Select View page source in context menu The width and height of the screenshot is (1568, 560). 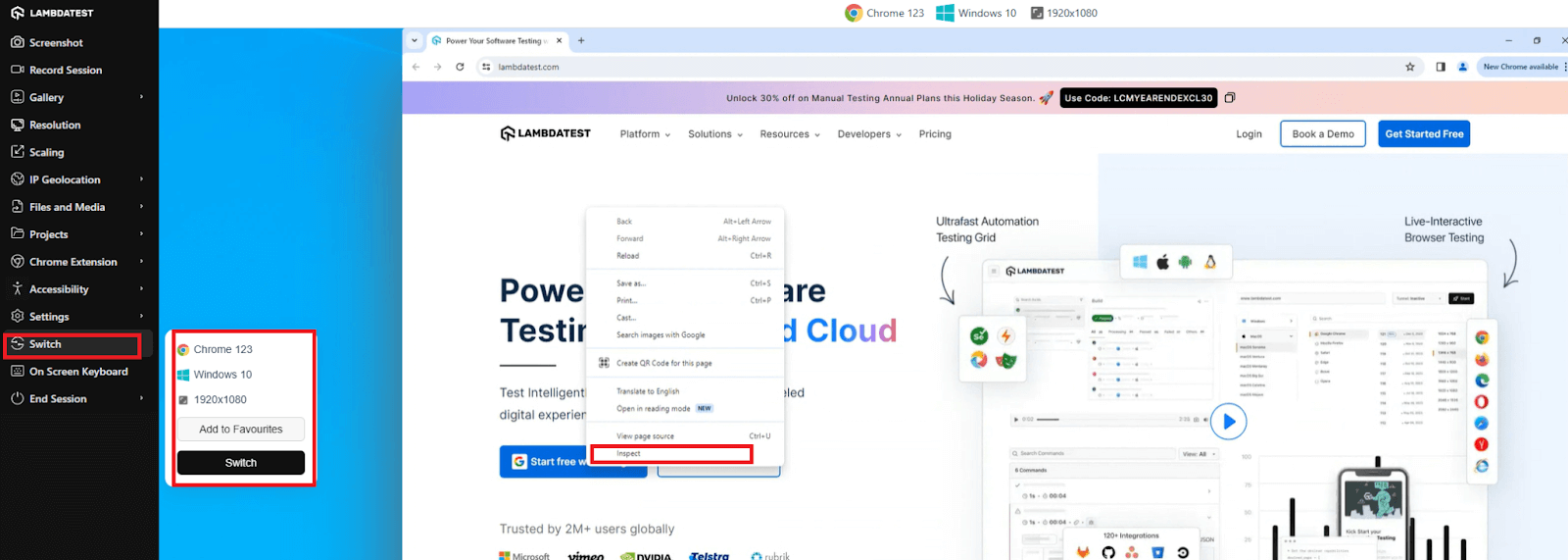tap(685, 436)
